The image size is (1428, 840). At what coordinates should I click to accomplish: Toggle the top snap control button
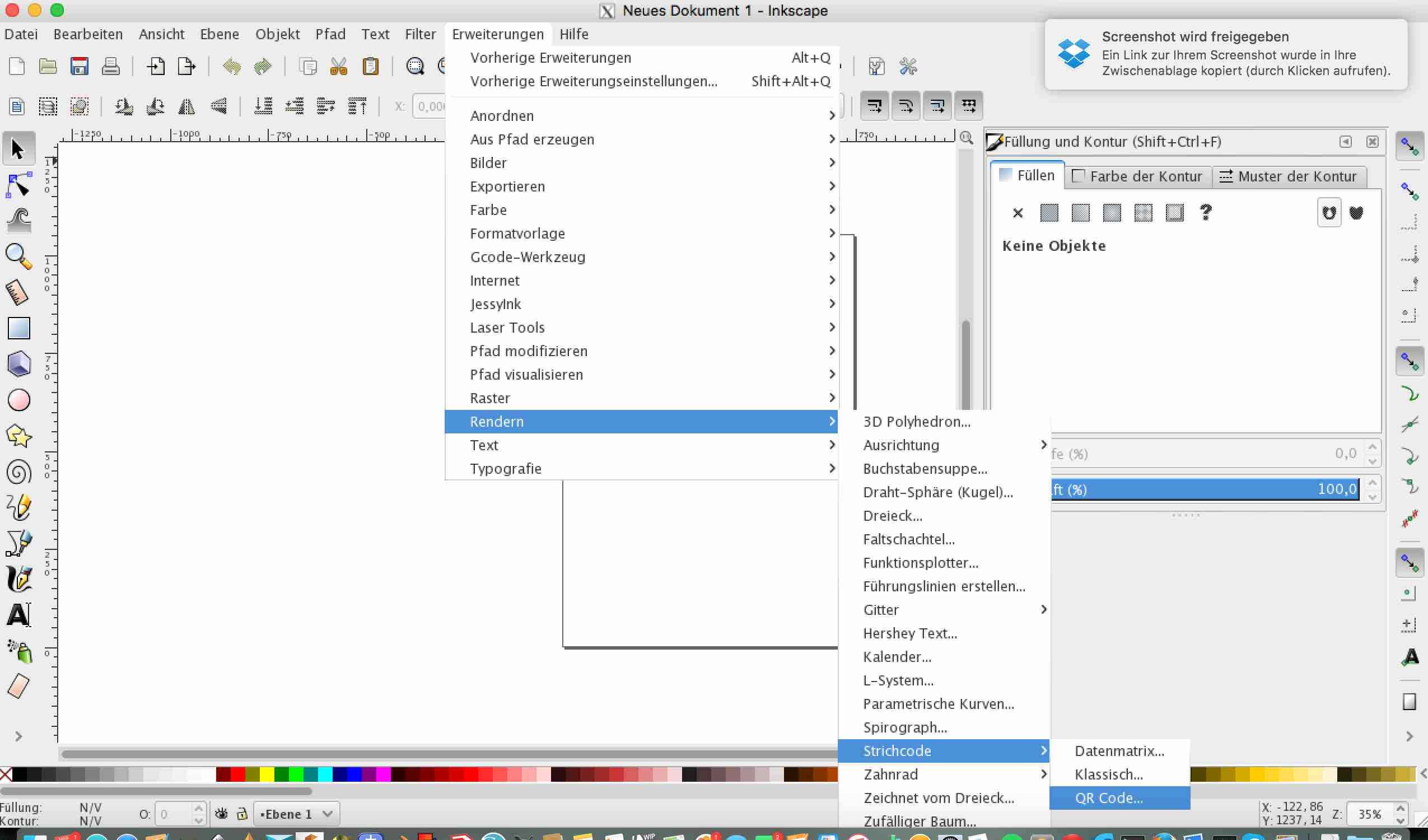coord(1410,146)
